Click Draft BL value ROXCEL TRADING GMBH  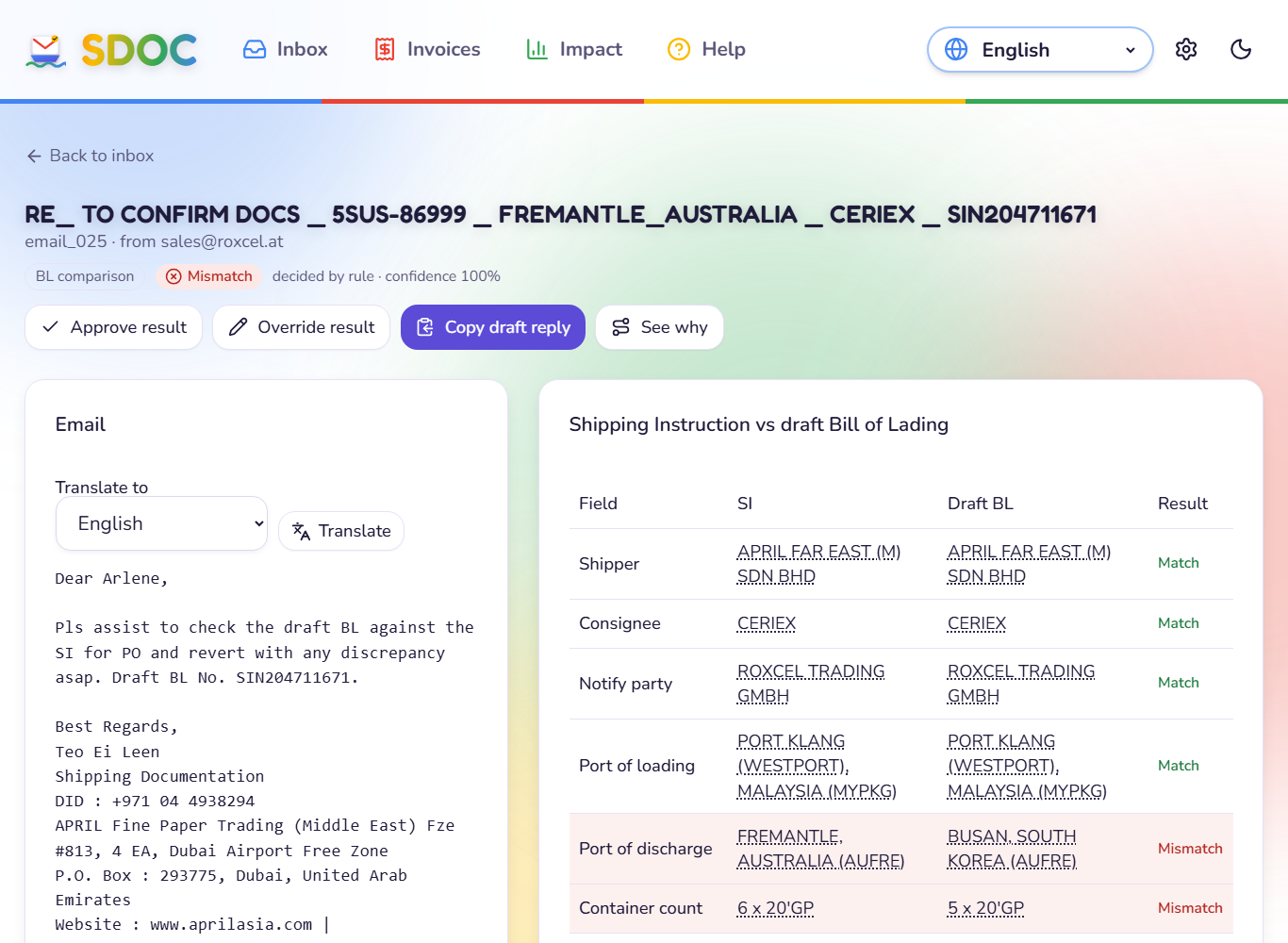(1021, 684)
